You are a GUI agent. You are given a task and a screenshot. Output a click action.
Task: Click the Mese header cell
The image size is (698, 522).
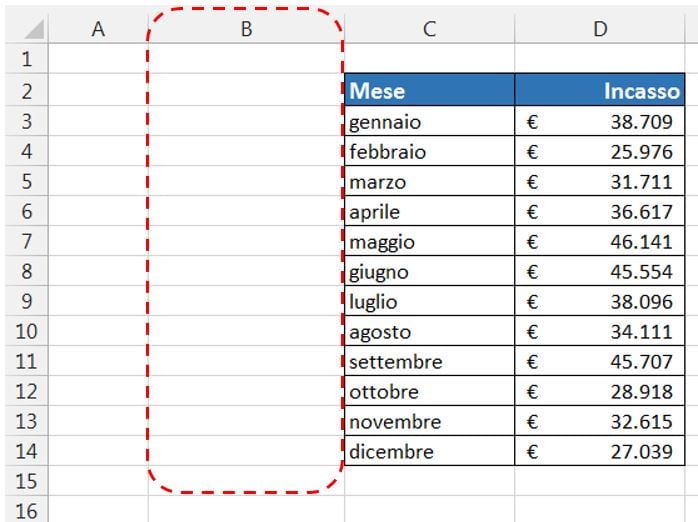pos(430,90)
